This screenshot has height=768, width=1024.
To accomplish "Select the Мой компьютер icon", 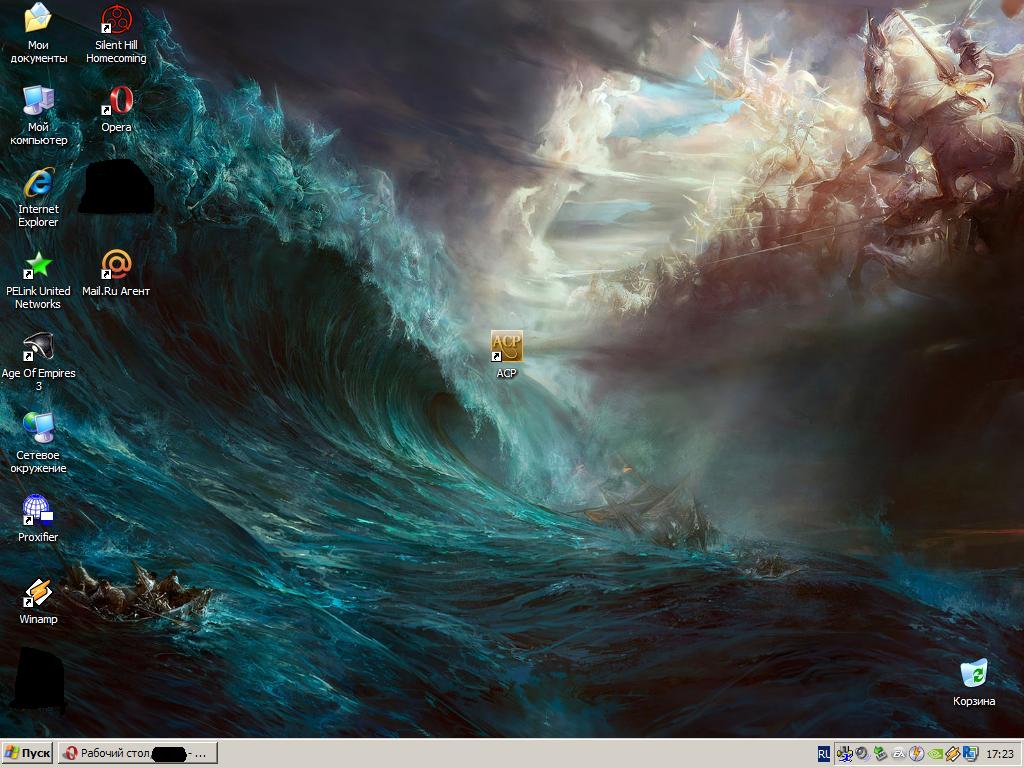I will click(38, 102).
